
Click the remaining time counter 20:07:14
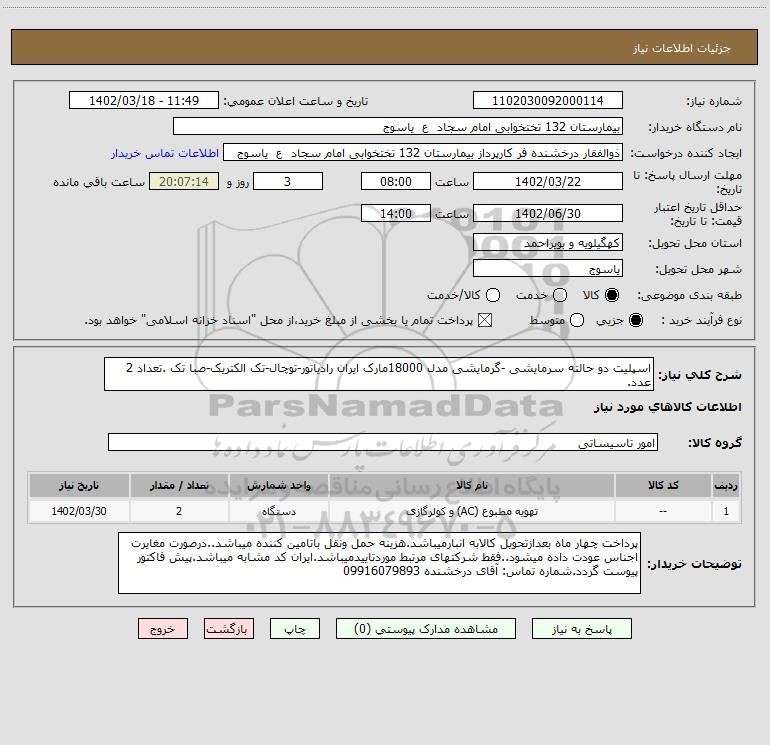184,181
